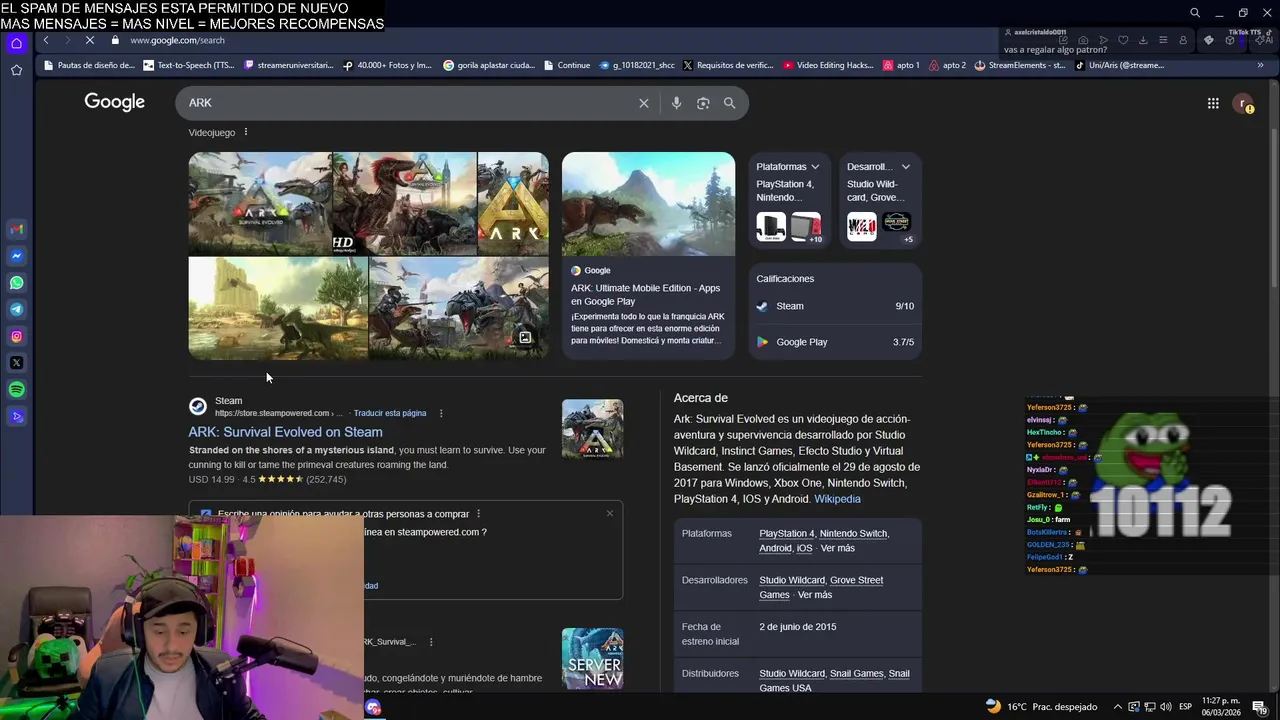Focus the ARK search input field
This screenshot has width=1280, height=720.
[410, 103]
